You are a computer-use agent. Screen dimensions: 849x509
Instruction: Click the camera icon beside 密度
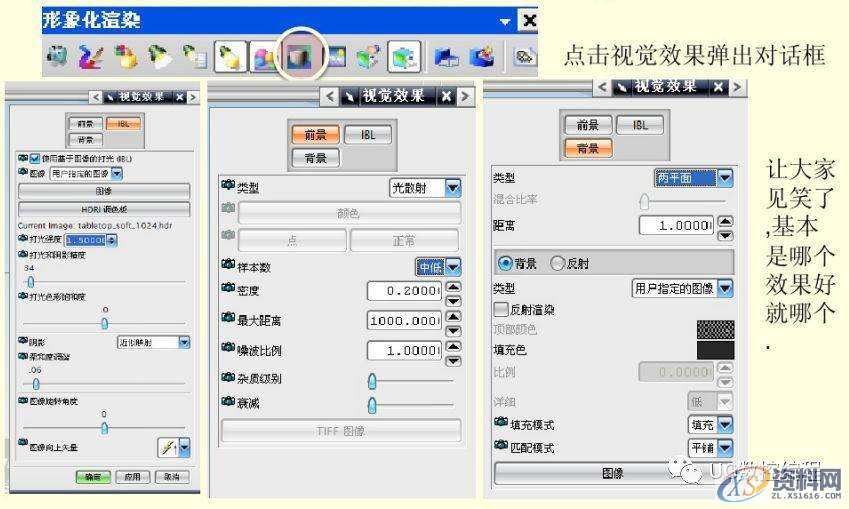coord(228,288)
